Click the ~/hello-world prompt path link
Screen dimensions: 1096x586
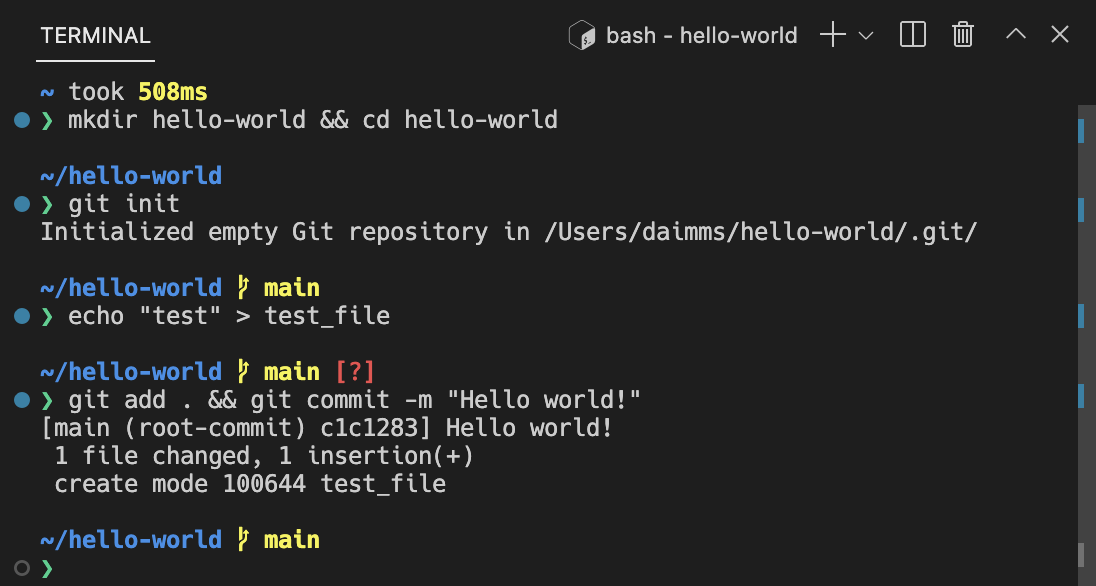[130, 175]
